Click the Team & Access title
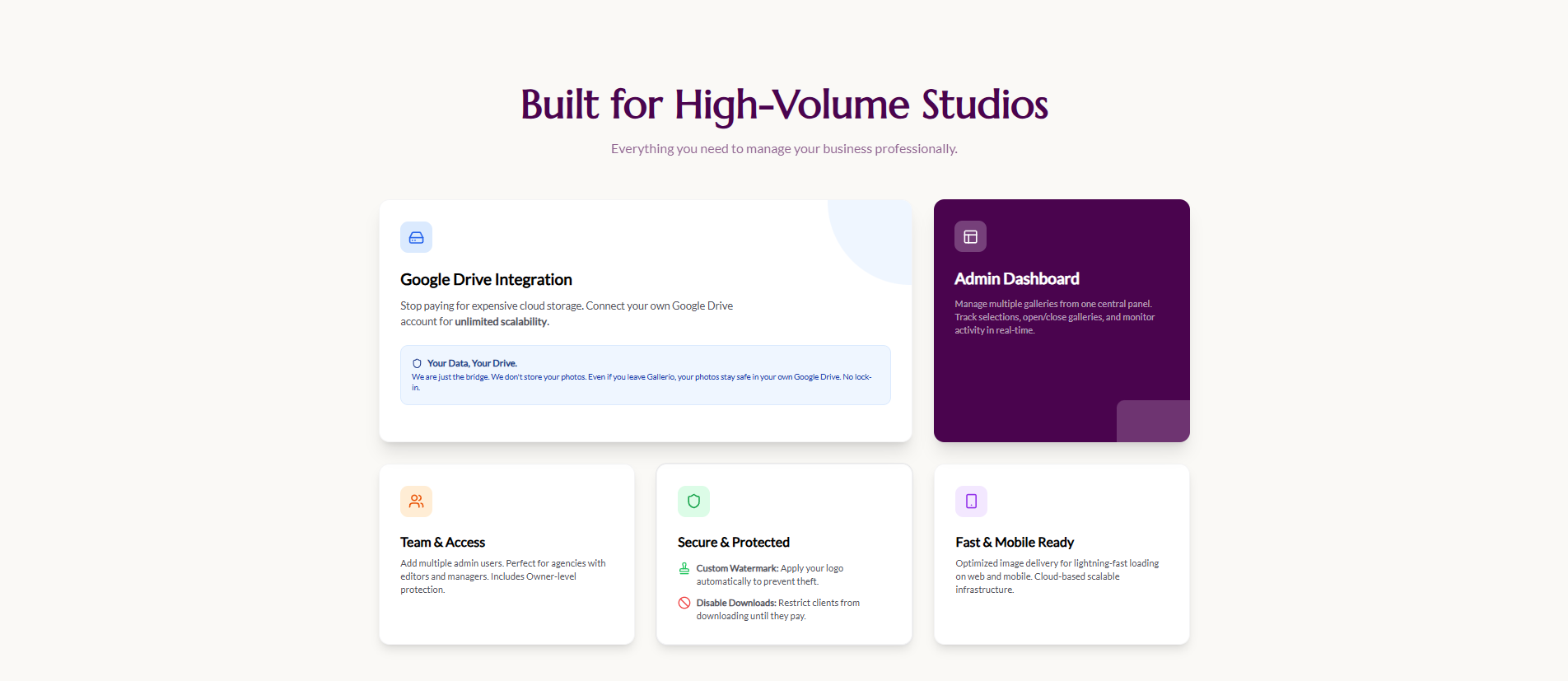 (442, 542)
